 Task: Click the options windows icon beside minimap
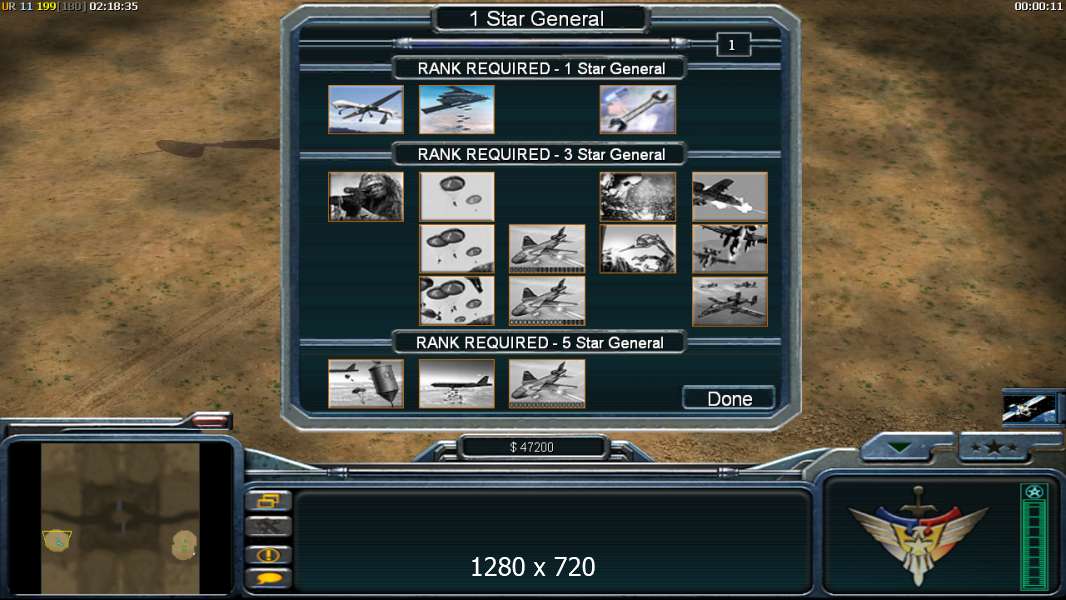pos(269,501)
